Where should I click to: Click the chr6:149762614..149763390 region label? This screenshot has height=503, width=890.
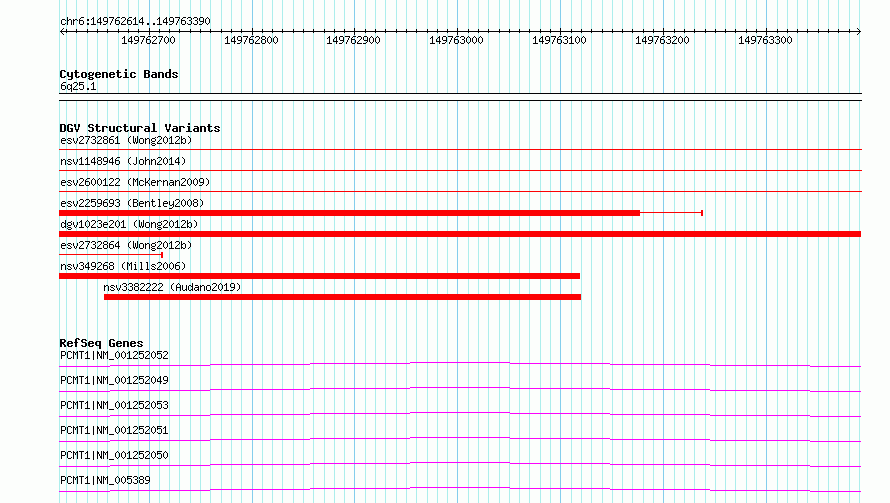[135, 21]
